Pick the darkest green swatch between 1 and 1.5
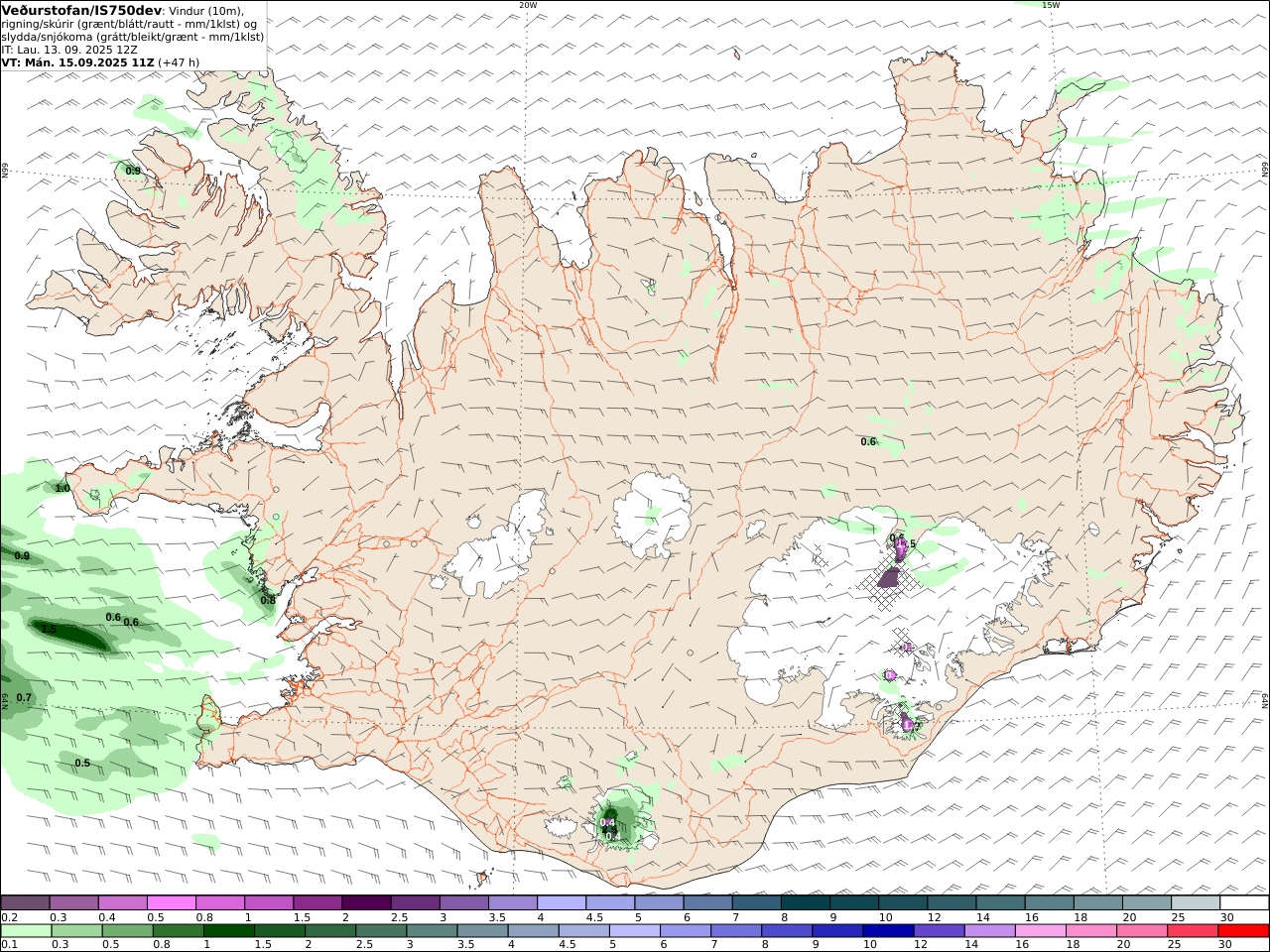This screenshot has width=1270, height=952. 228,931
